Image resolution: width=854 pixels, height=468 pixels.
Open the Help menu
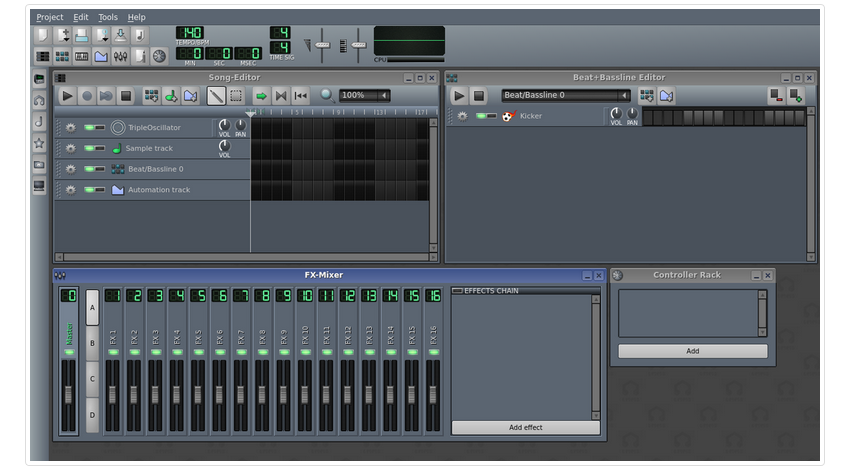click(136, 17)
